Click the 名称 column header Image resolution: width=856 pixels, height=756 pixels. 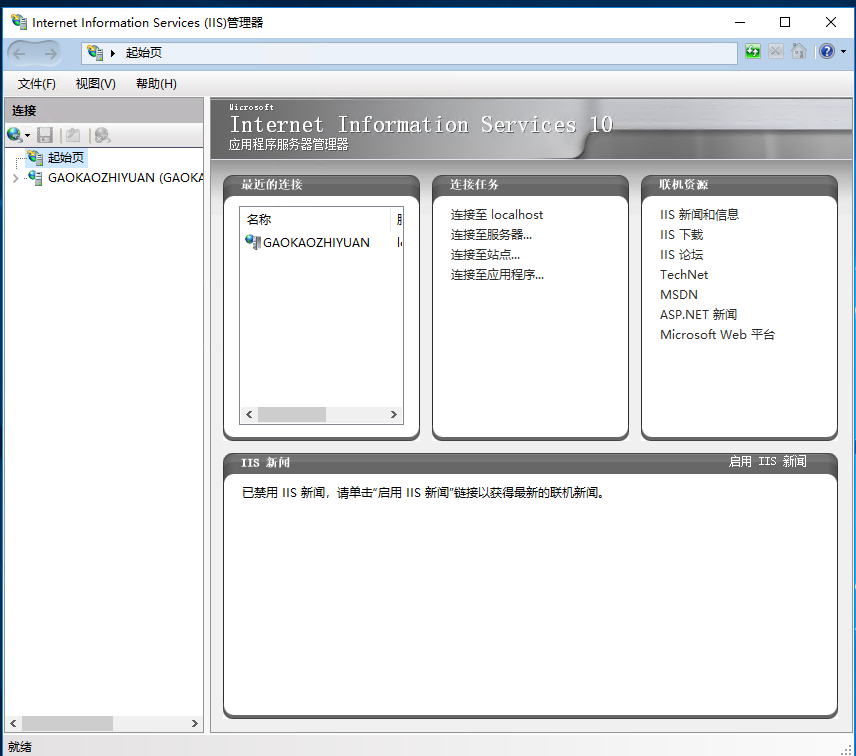[x=315, y=219]
